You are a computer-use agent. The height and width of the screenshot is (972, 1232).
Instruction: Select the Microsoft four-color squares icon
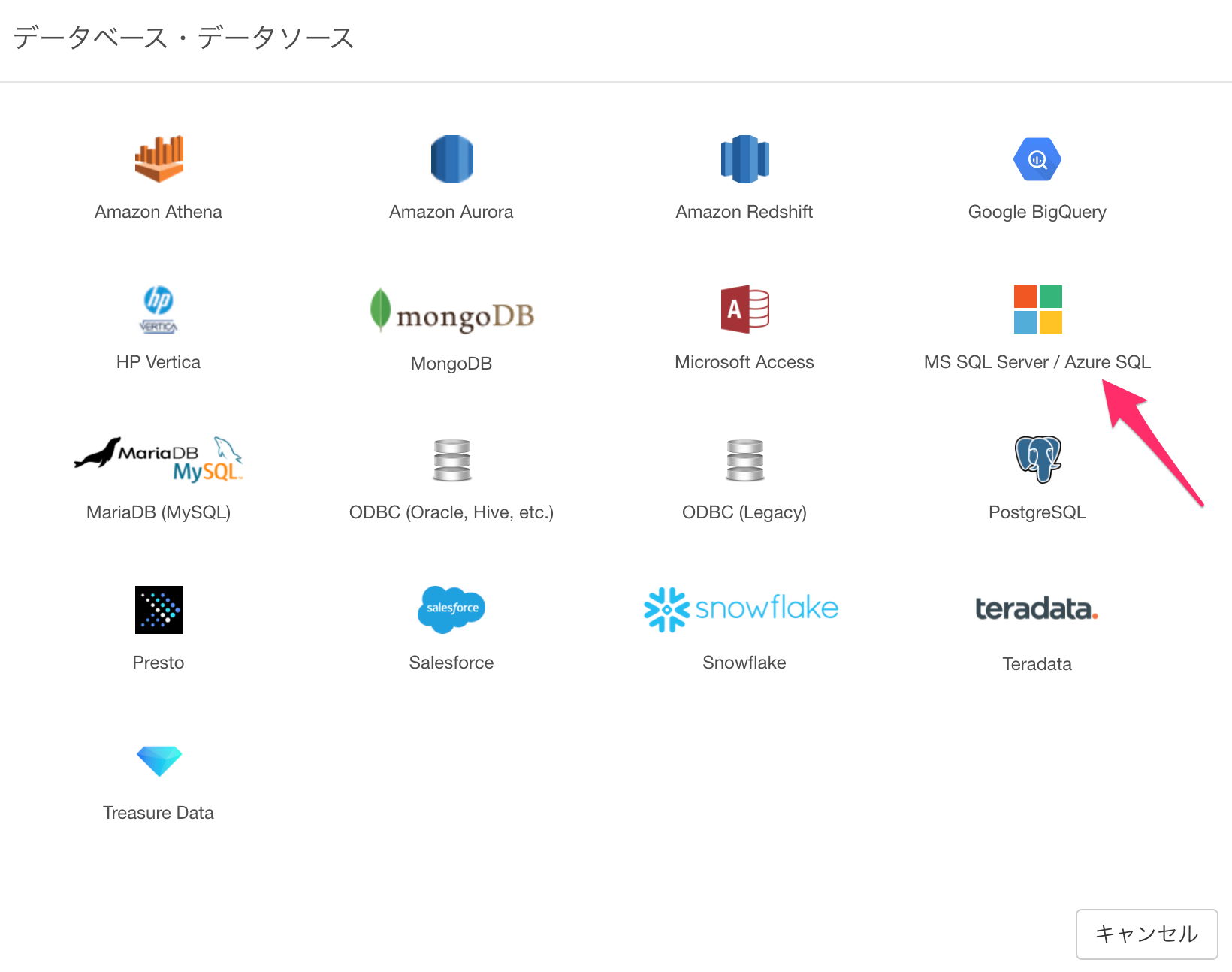(x=1037, y=309)
